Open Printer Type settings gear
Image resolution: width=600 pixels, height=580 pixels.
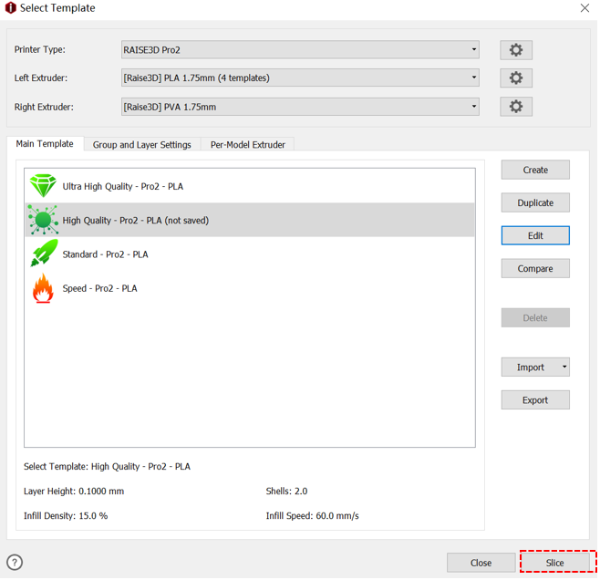tap(516, 50)
